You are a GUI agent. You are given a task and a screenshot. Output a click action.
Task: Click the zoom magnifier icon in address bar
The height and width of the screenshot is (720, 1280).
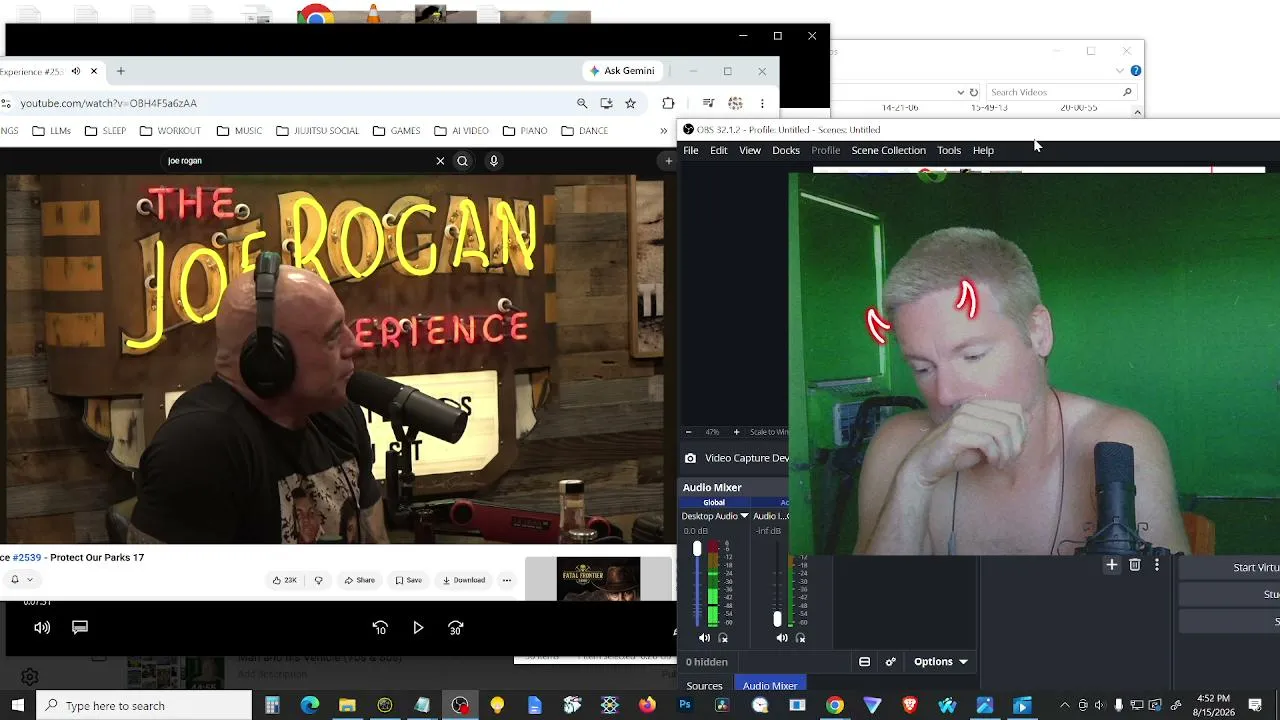582,103
